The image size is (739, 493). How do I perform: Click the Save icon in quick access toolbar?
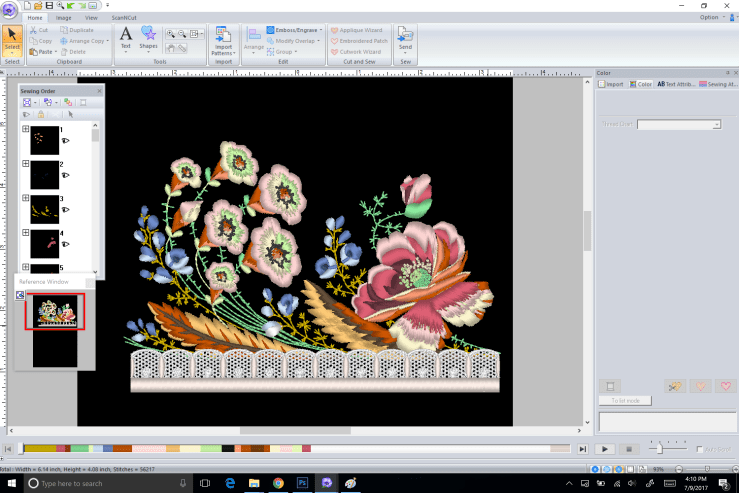click(x=51, y=6)
